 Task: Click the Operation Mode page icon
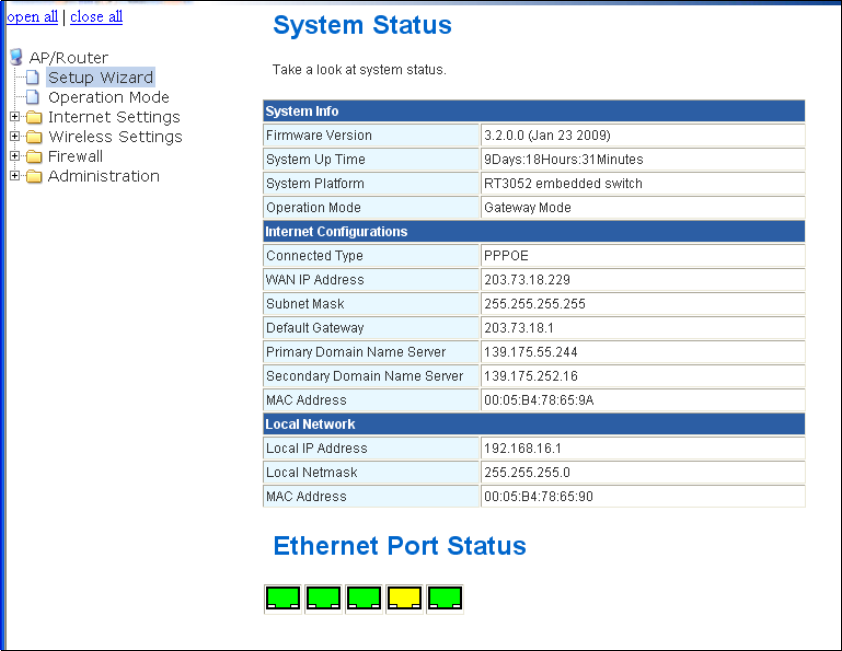[x=33, y=97]
